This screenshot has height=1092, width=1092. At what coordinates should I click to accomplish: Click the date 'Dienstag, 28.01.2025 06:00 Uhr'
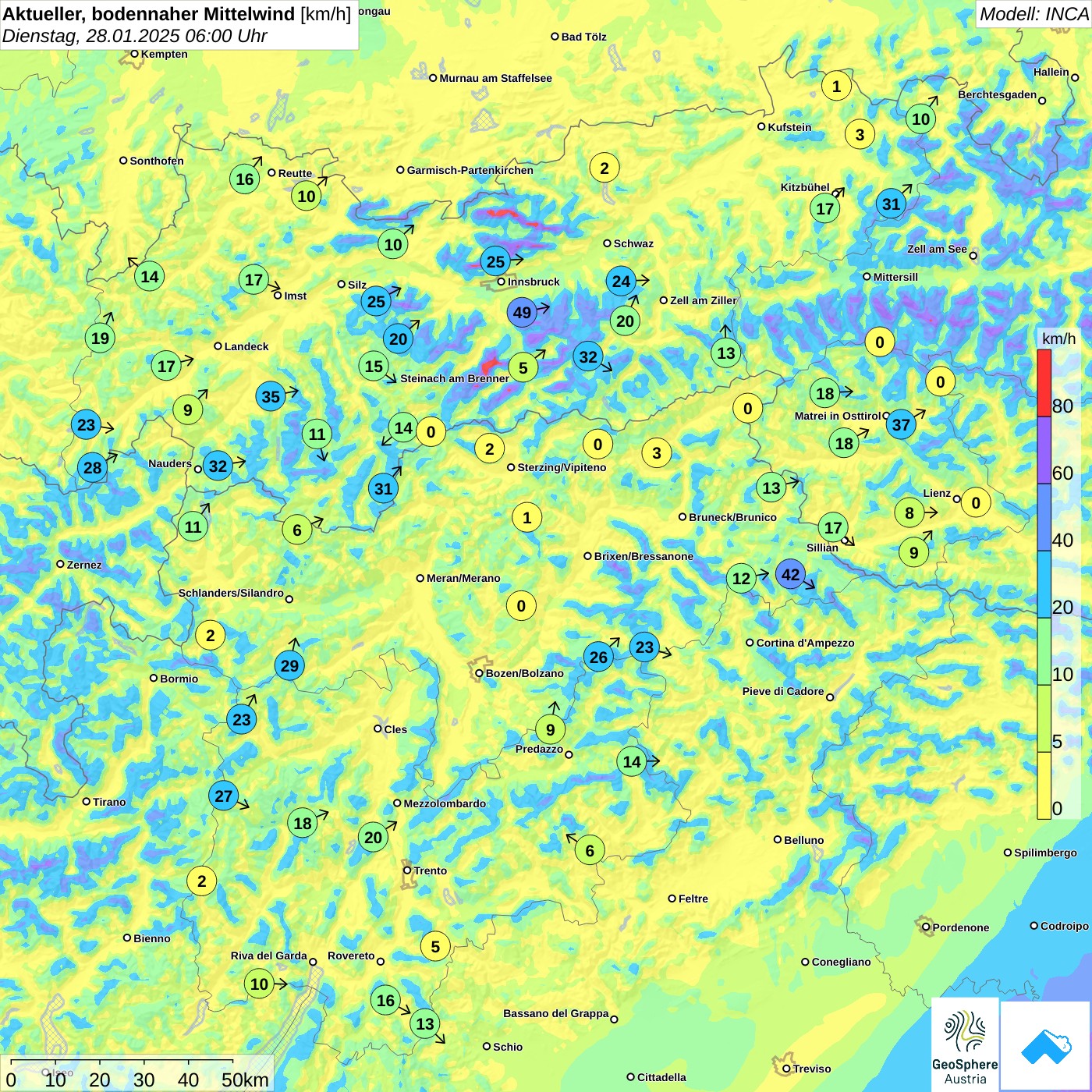[134, 36]
